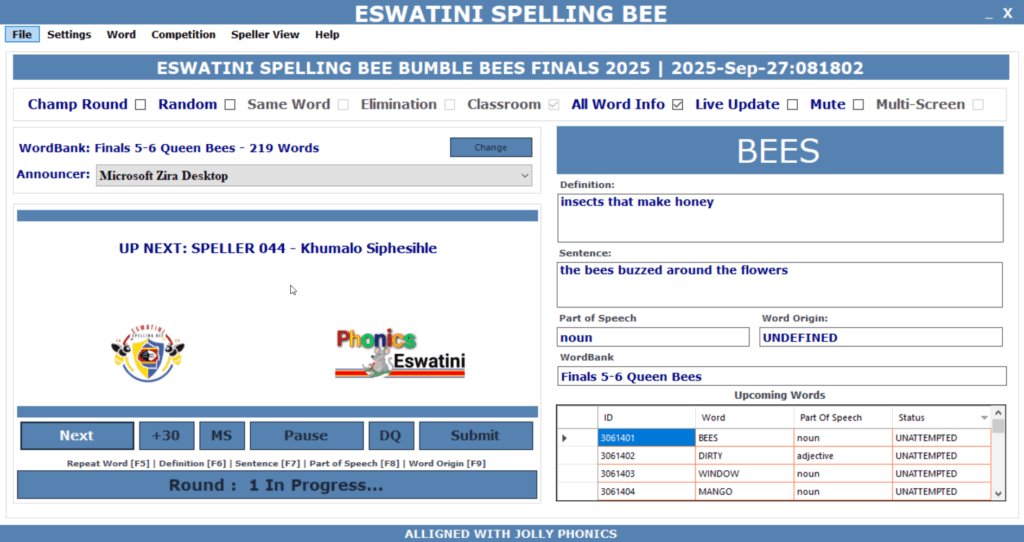Open the Competition menu
This screenshot has height=542, width=1024.
[183, 34]
